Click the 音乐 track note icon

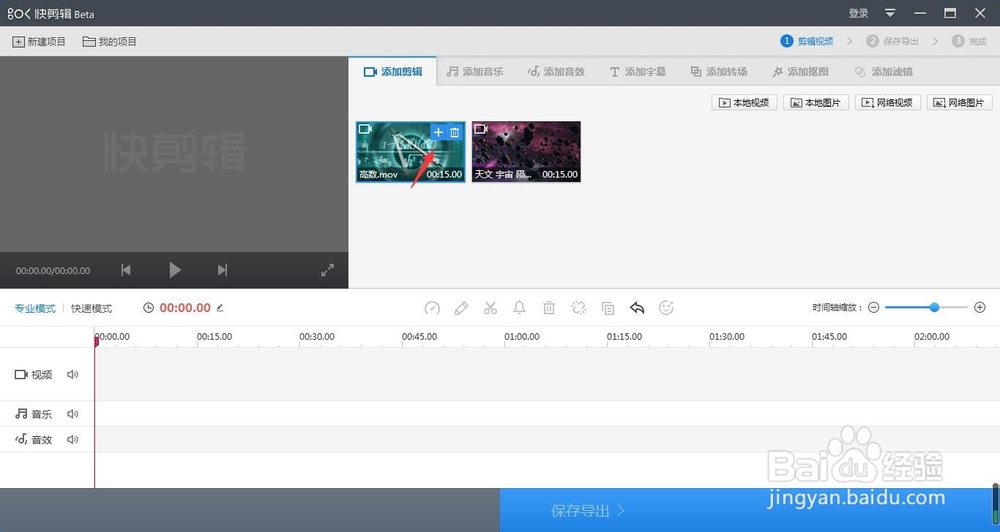click(x=21, y=414)
